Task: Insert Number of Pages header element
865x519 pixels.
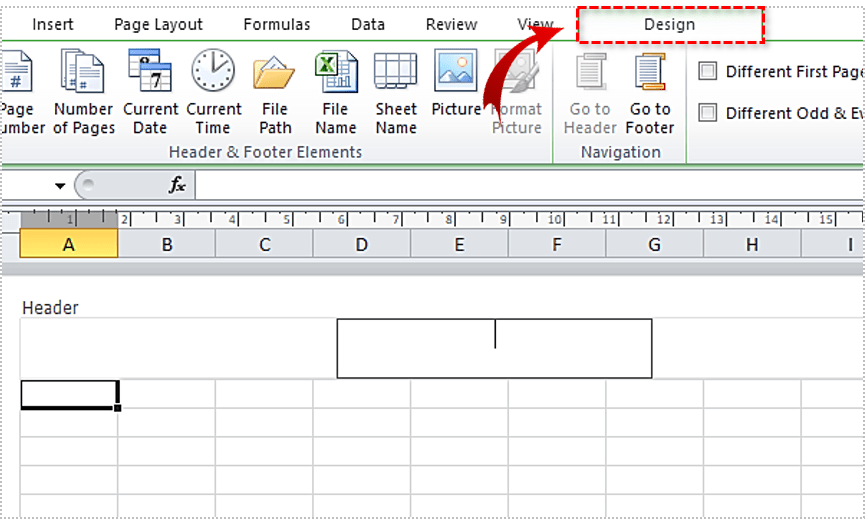Action: point(83,92)
